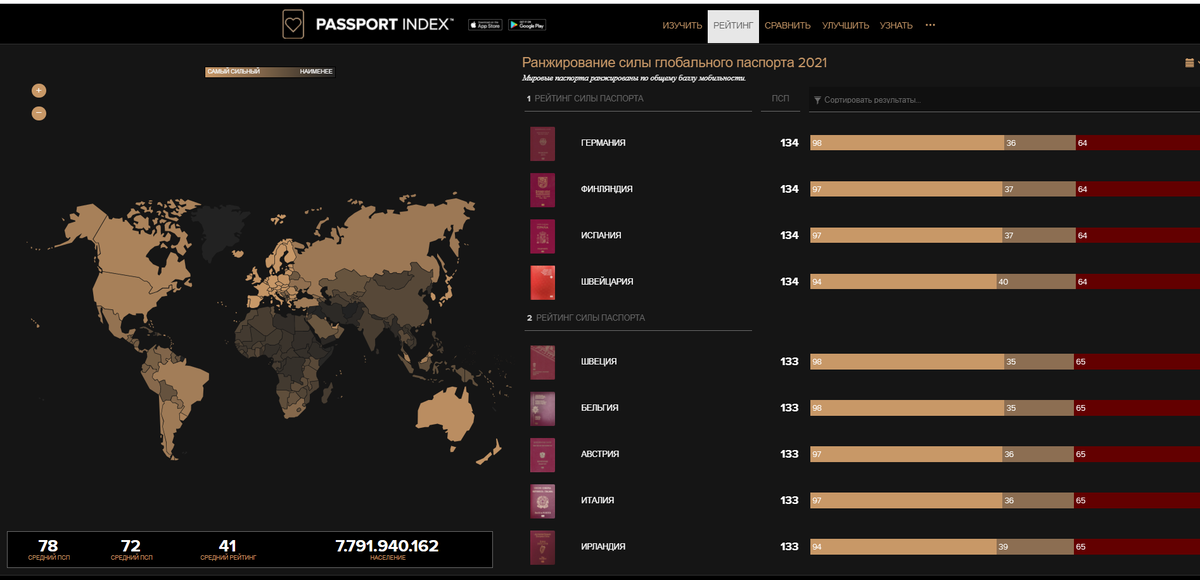Open the ИЗУЧИТЬ navigation tab
The height and width of the screenshot is (580, 1200).
[682, 25]
